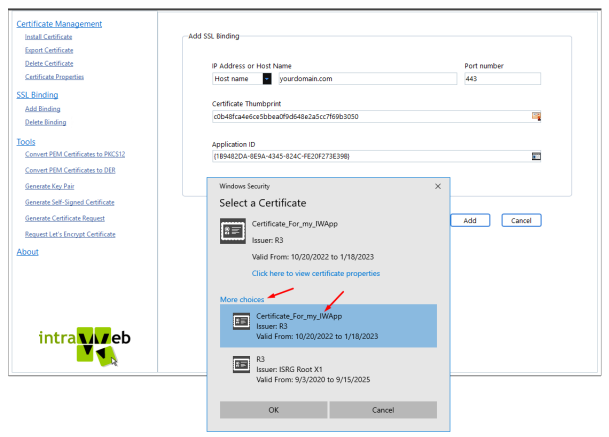This screenshot has height=437, width=609.
Task: Click the IntraWeb logo
Action: point(85,344)
